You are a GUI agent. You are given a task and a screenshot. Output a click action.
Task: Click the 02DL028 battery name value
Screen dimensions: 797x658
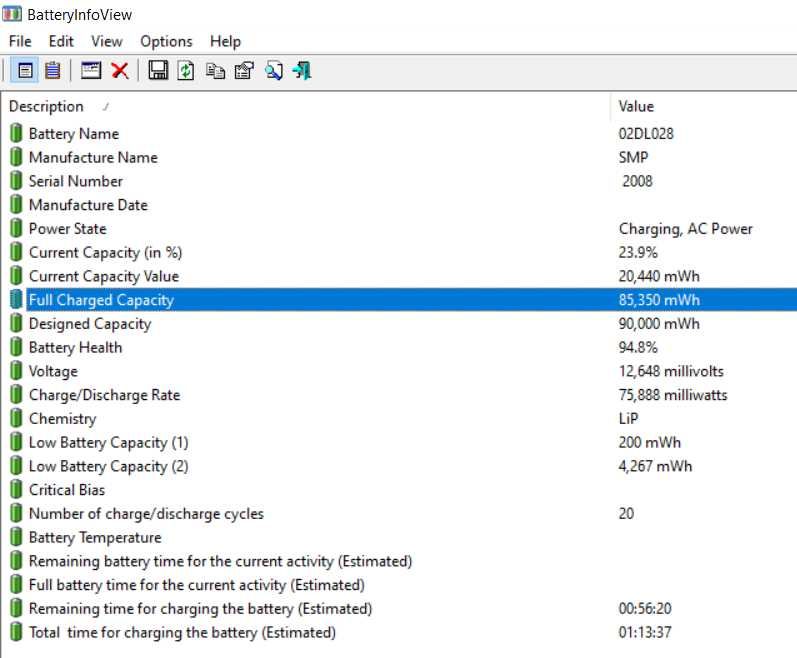point(646,133)
